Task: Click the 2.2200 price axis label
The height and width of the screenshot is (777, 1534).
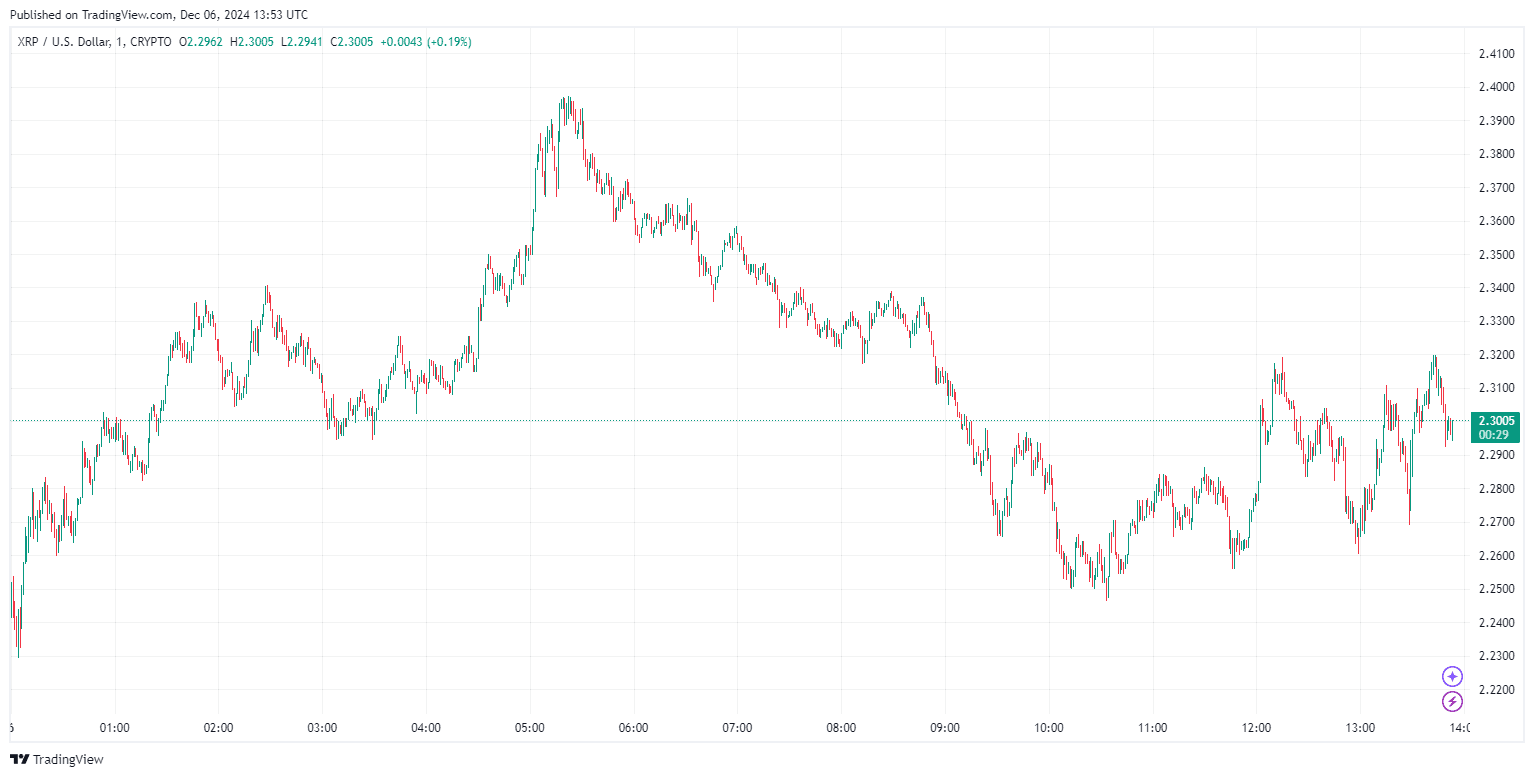Action: tap(1496, 690)
